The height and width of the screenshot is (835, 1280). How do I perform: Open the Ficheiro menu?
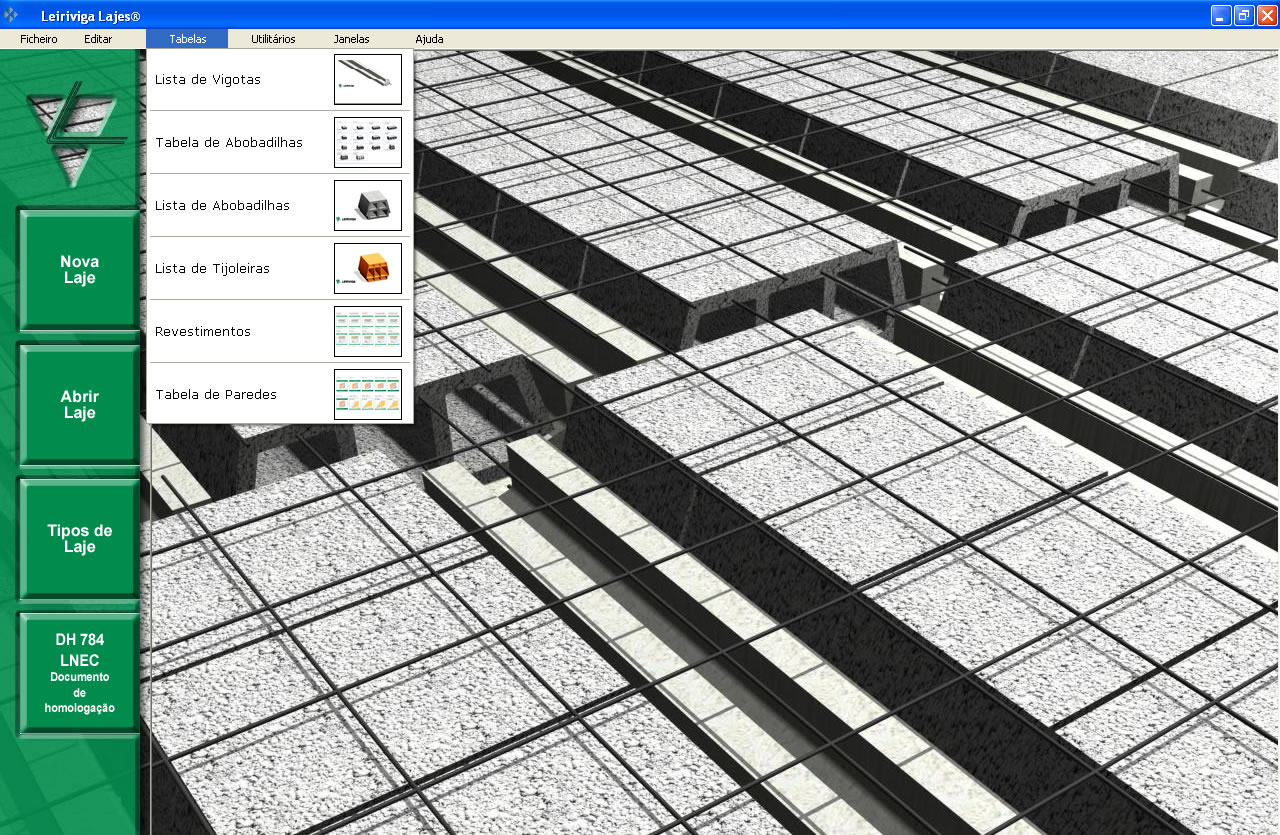(39, 39)
